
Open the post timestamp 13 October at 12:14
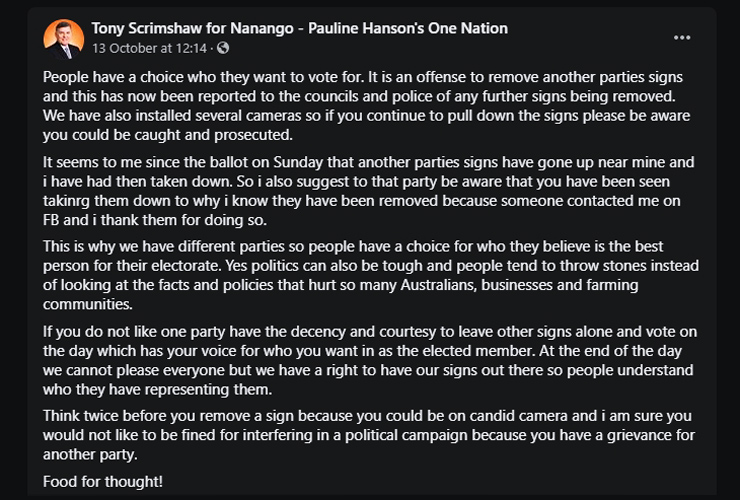tap(150, 48)
